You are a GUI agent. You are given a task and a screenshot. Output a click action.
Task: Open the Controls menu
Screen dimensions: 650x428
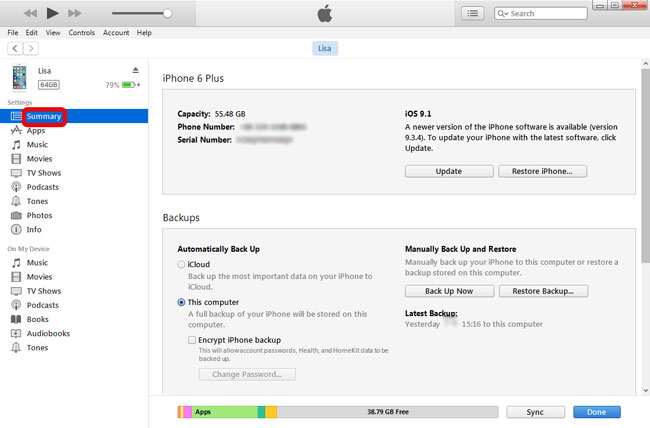coord(82,32)
